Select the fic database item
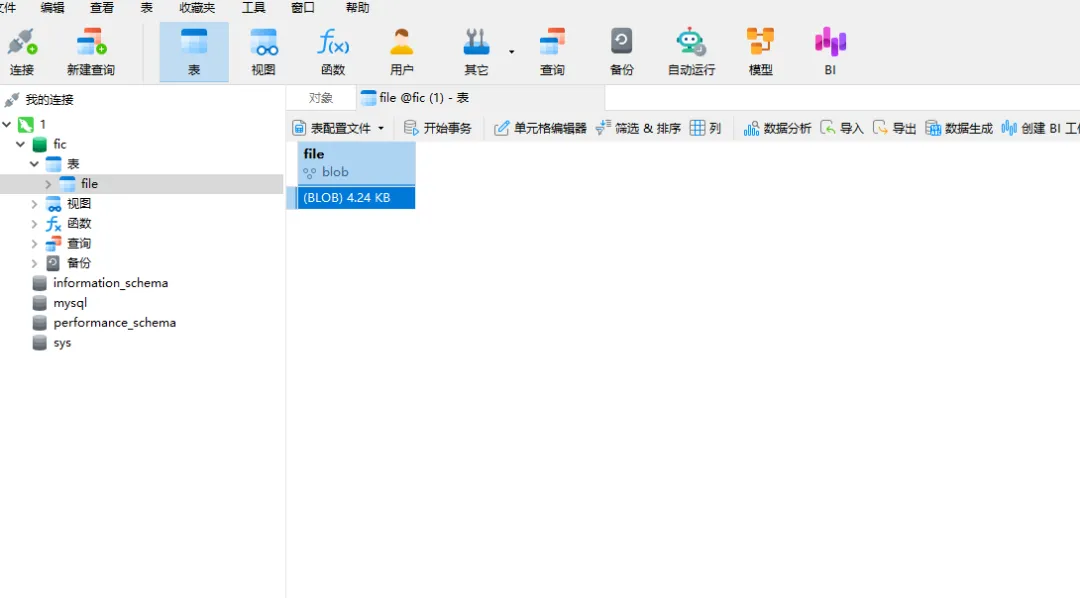The image size is (1080, 598). [x=59, y=144]
